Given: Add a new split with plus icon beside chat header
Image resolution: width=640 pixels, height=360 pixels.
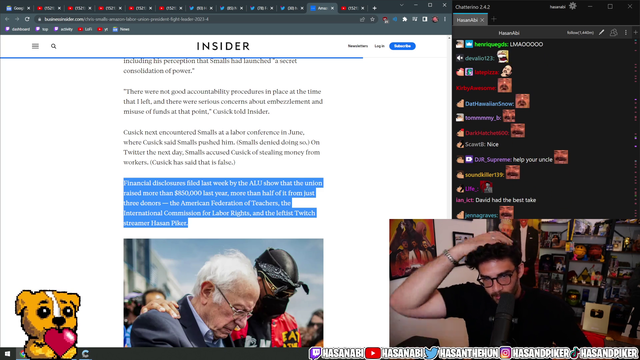Looking at the screenshot, I should tap(635, 32).
